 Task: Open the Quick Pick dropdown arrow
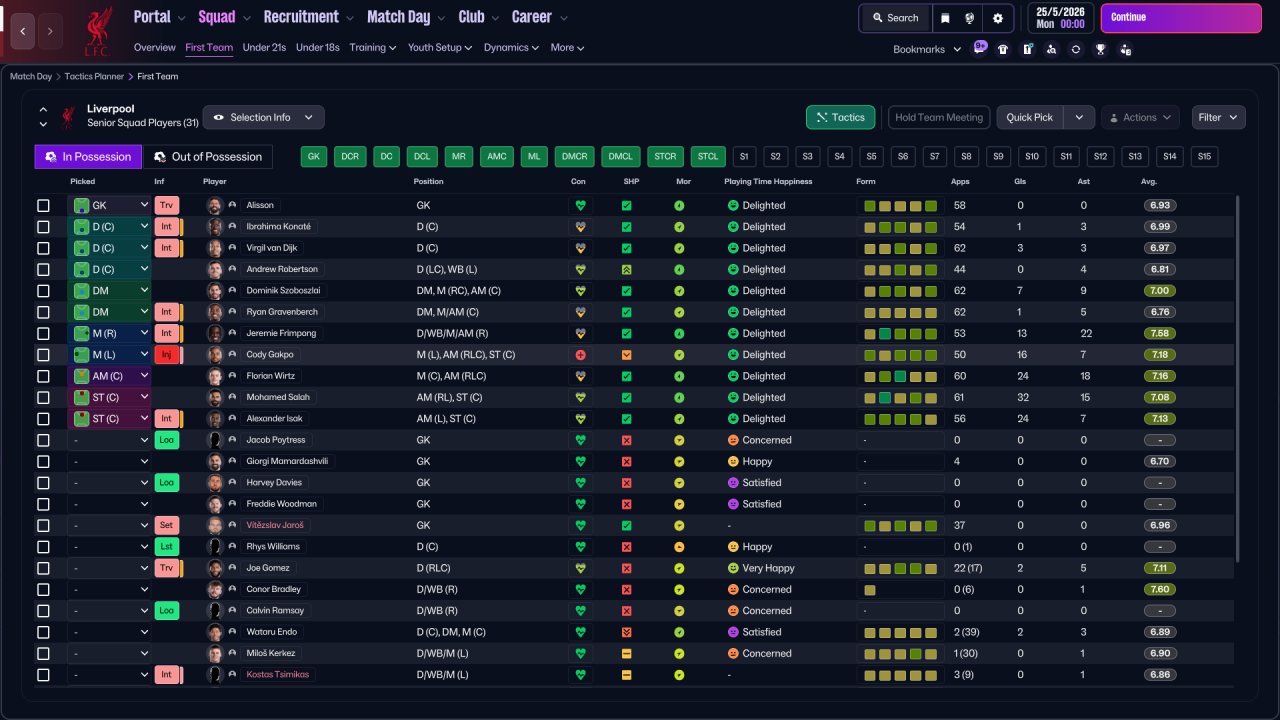pyautogui.click(x=1079, y=117)
